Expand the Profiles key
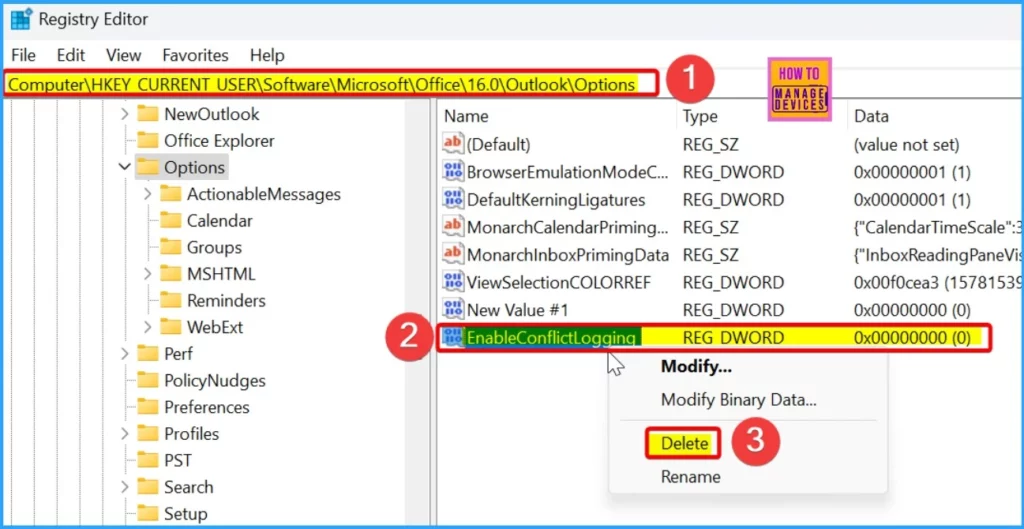Screen dimensions: 1024x529 point(125,434)
